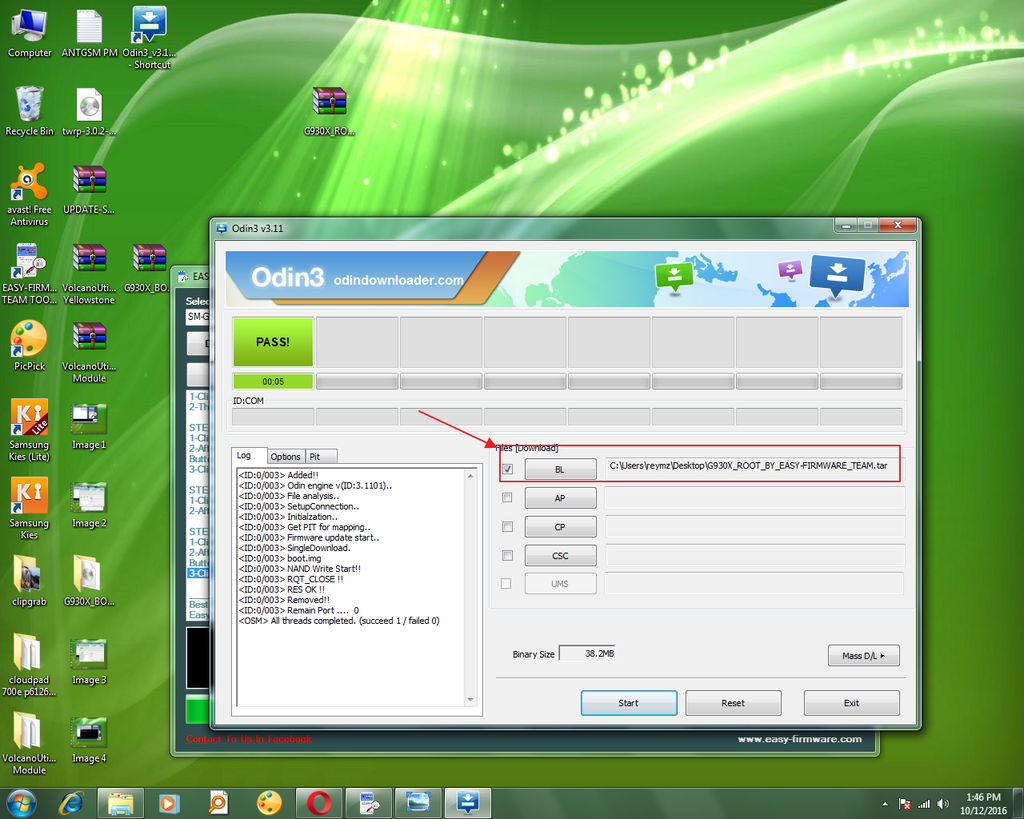
Task: Switch to the Options tab
Action: click(x=285, y=456)
